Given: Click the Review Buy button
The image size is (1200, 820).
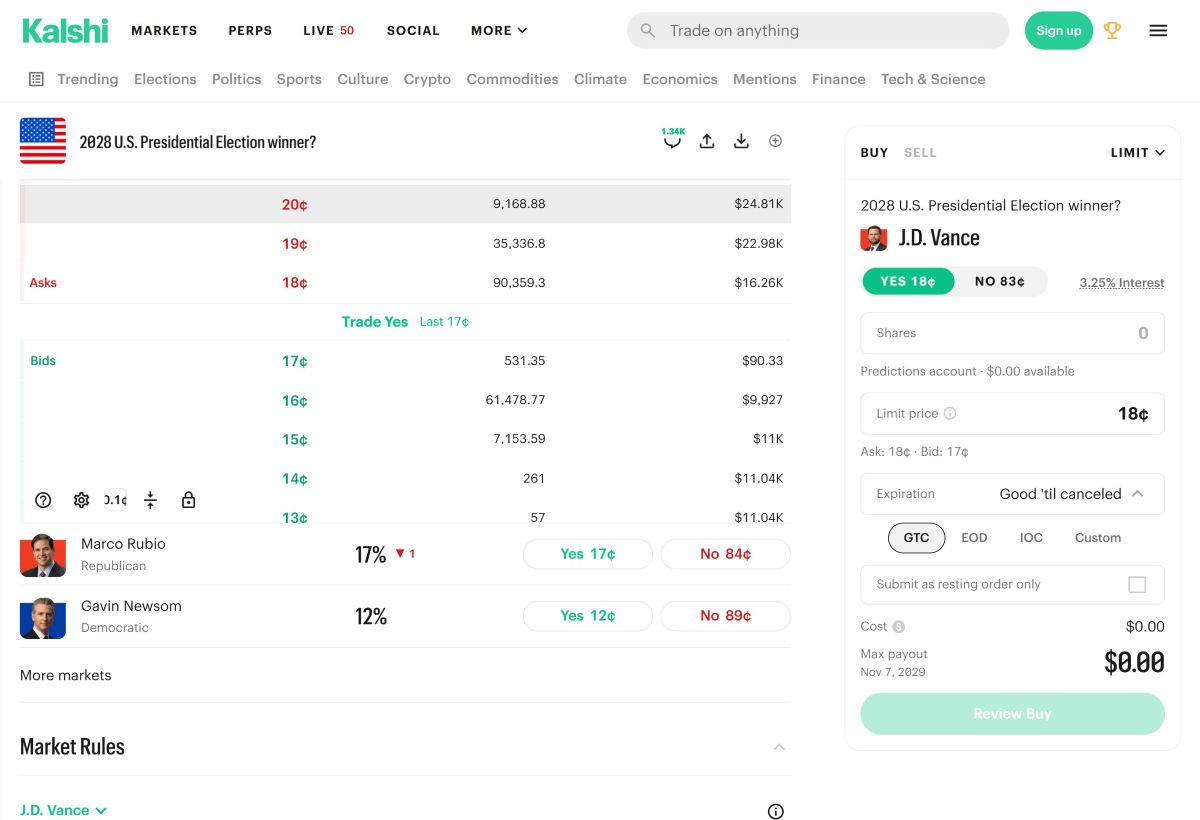Looking at the screenshot, I should click(x=1013, y=714).
